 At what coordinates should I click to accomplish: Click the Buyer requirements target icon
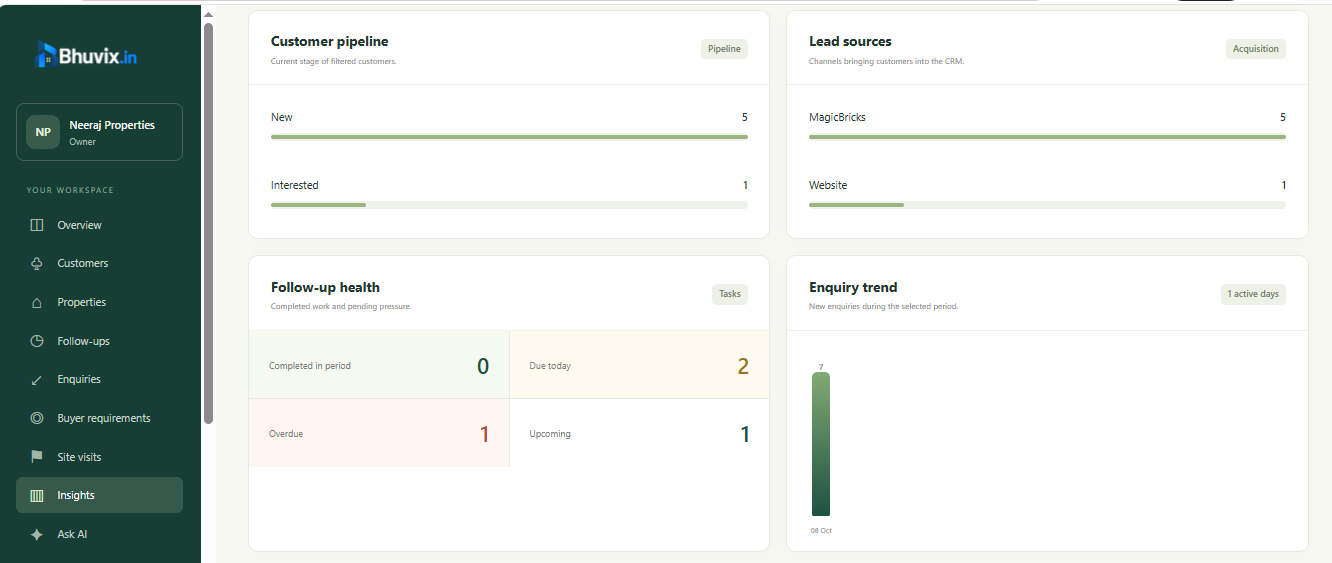37,418
